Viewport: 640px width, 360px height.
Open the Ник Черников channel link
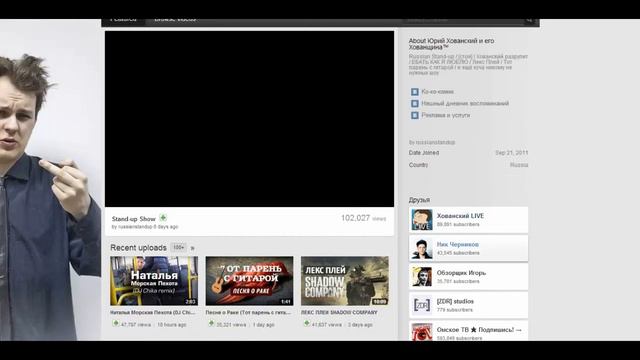(x=458, y=244)
